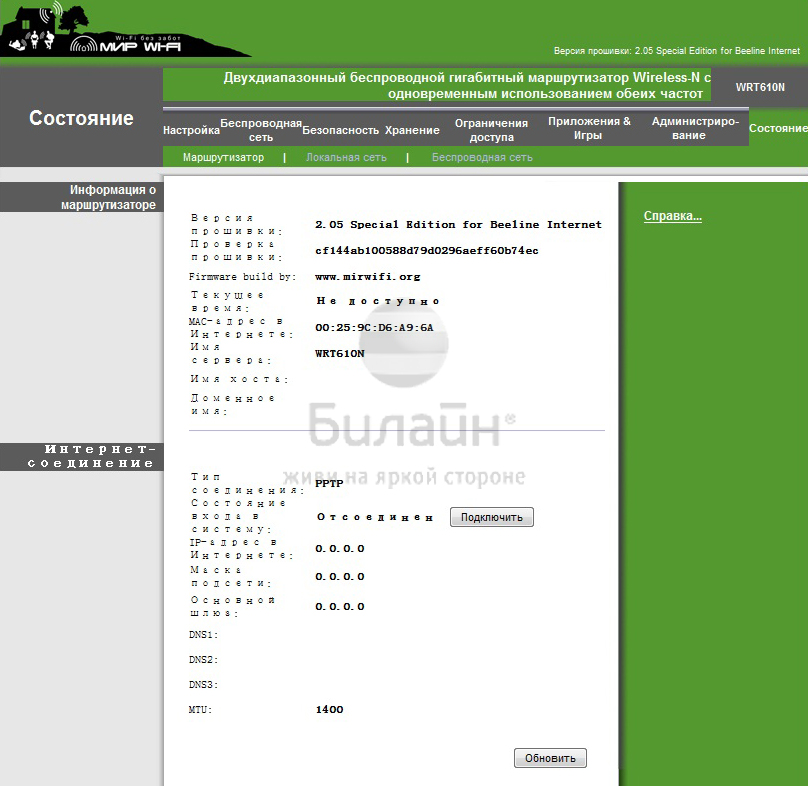Click the Имя хоста: label
808x786 pixels.
coord(240,379)
